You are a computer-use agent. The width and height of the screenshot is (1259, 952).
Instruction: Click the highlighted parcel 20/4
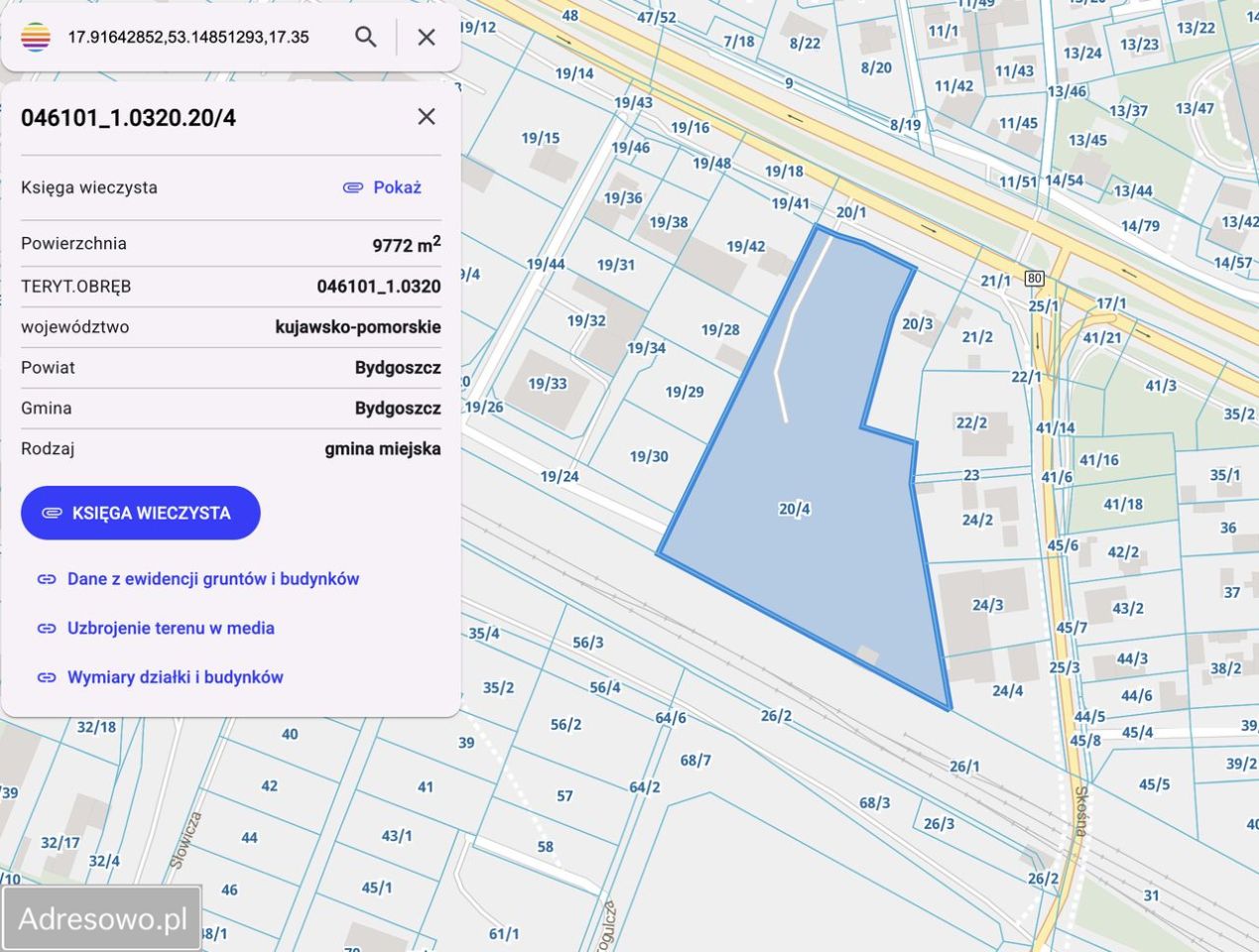(x=796, y=508)
